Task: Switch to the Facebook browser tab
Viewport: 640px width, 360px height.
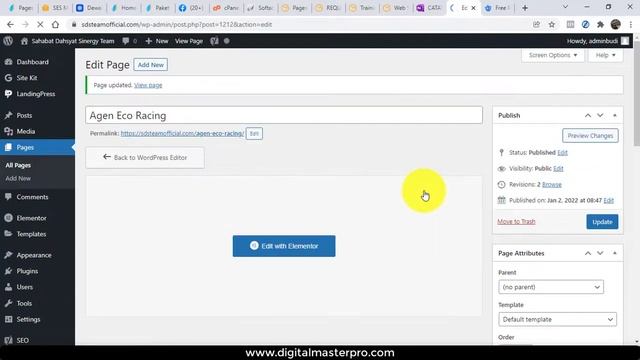Action: coord(192,8)
